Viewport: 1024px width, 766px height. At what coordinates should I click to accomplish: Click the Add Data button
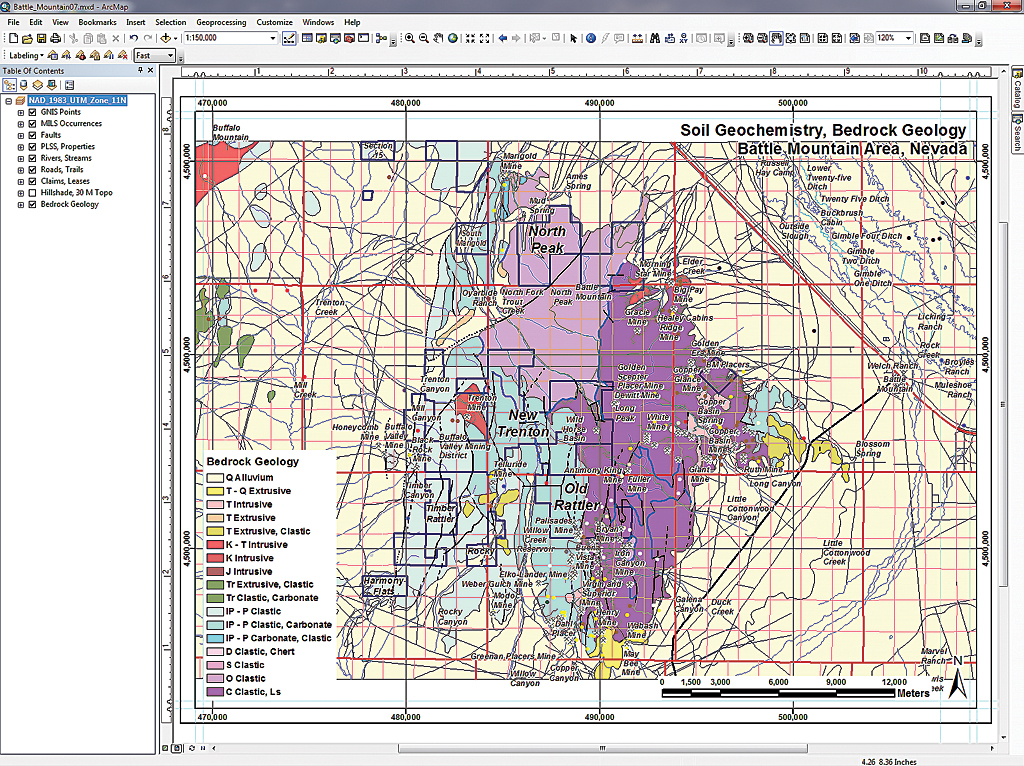[x=166, y=39]
